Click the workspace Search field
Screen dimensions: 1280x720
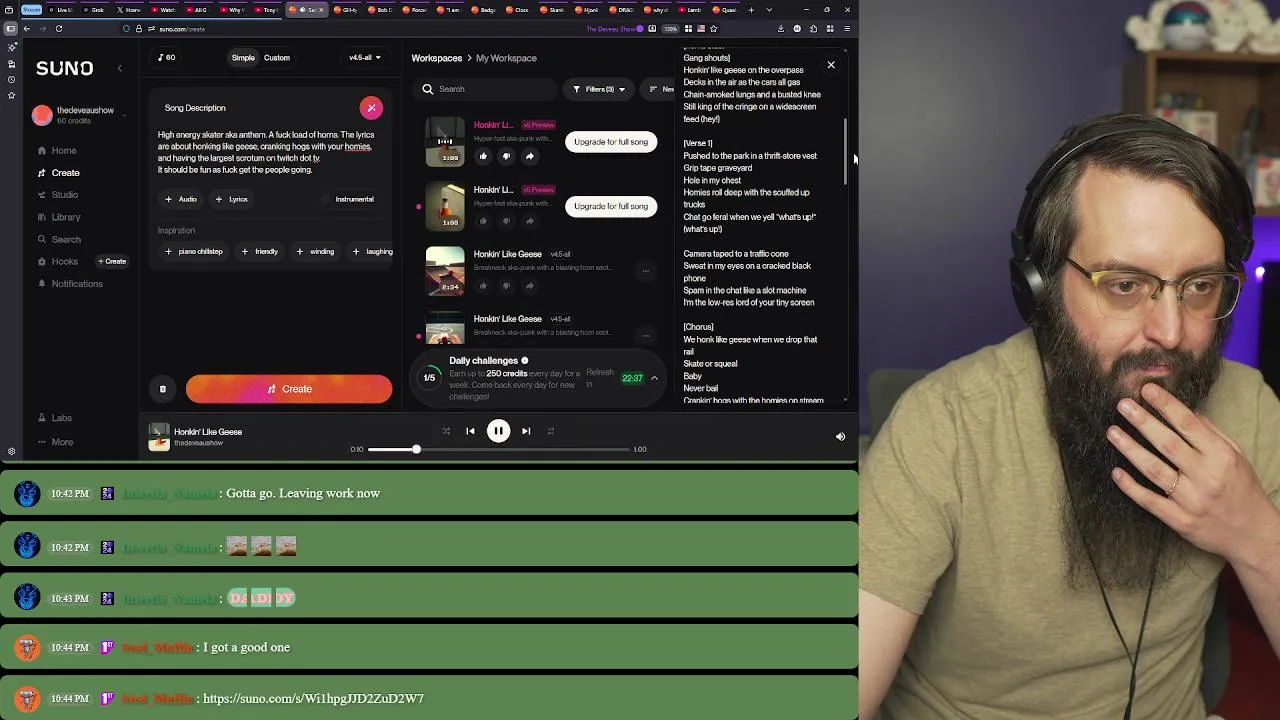487,89
